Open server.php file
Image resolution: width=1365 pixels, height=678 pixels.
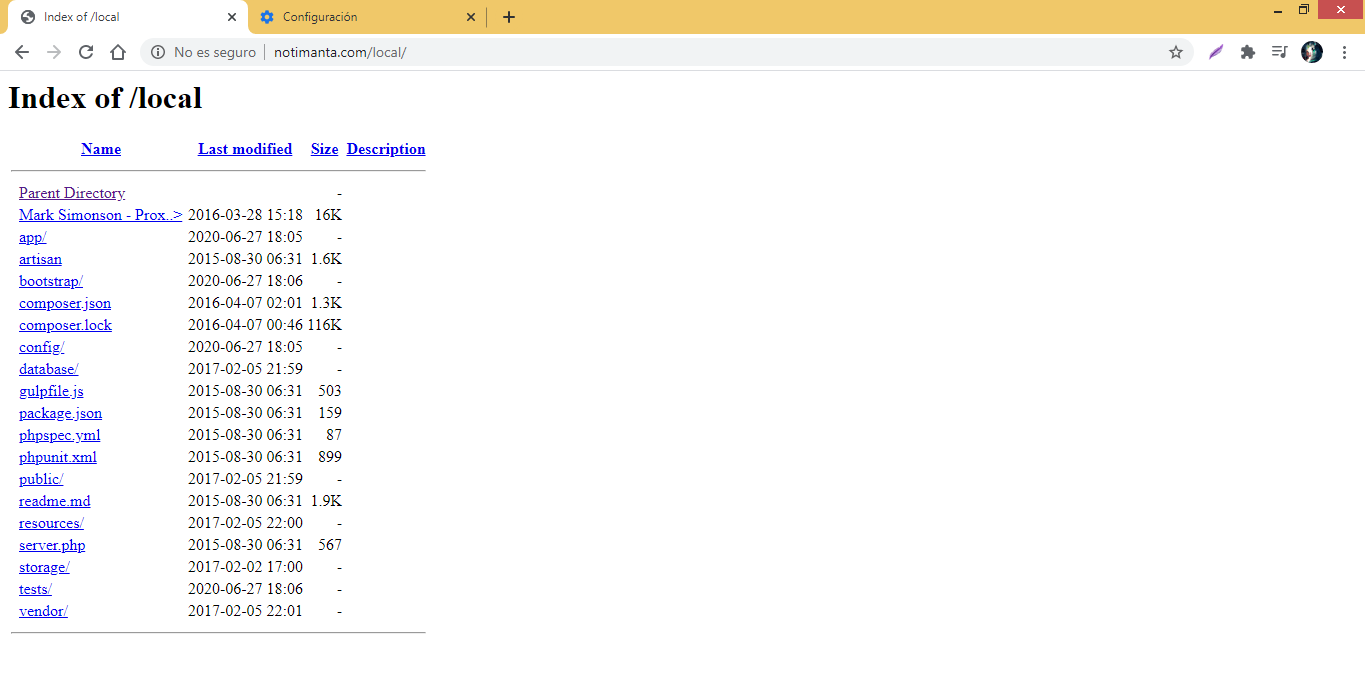pos(52,545)
